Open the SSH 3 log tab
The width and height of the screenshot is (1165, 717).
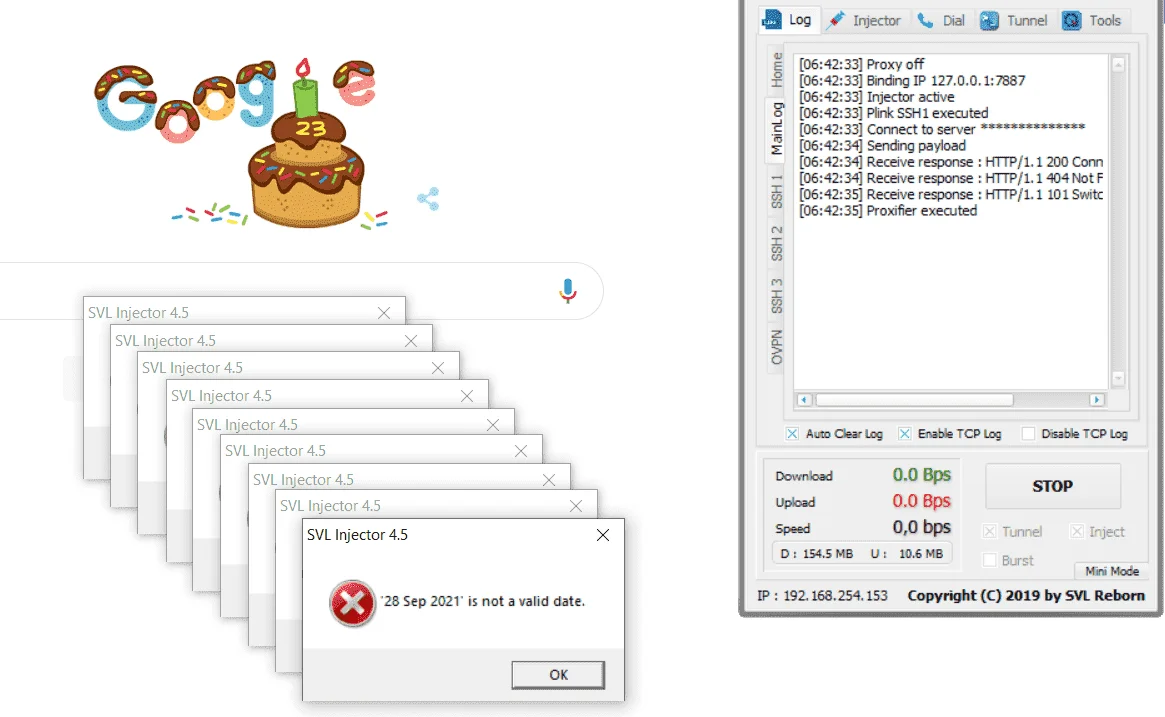(776, 295)
